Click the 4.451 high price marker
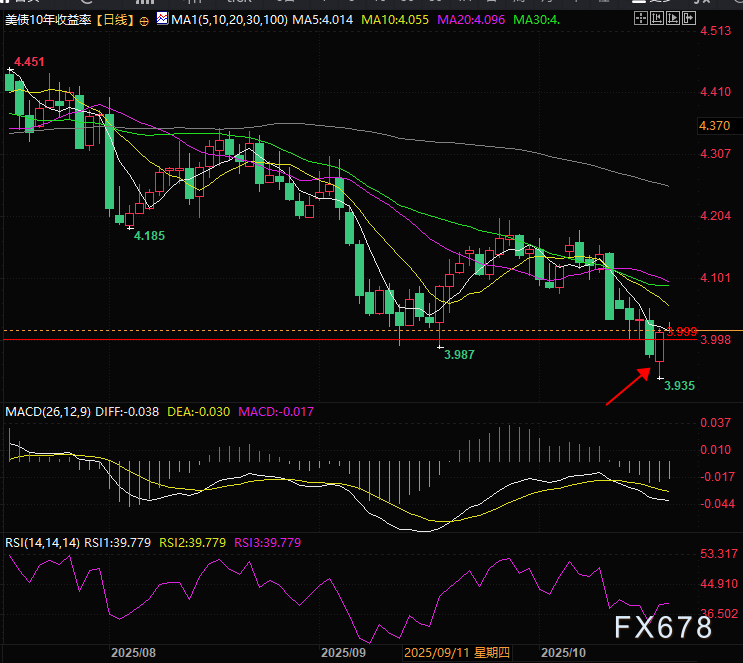The height and width of the screenshot is (663, 743). pyautogui.click(x=30, y=62)
